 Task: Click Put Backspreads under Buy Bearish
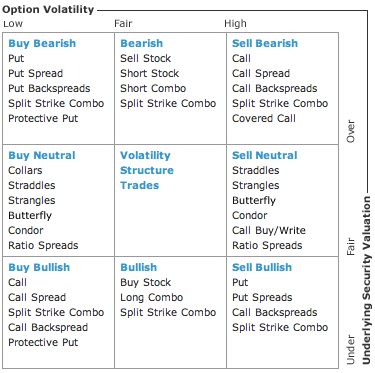click(49, 89)
